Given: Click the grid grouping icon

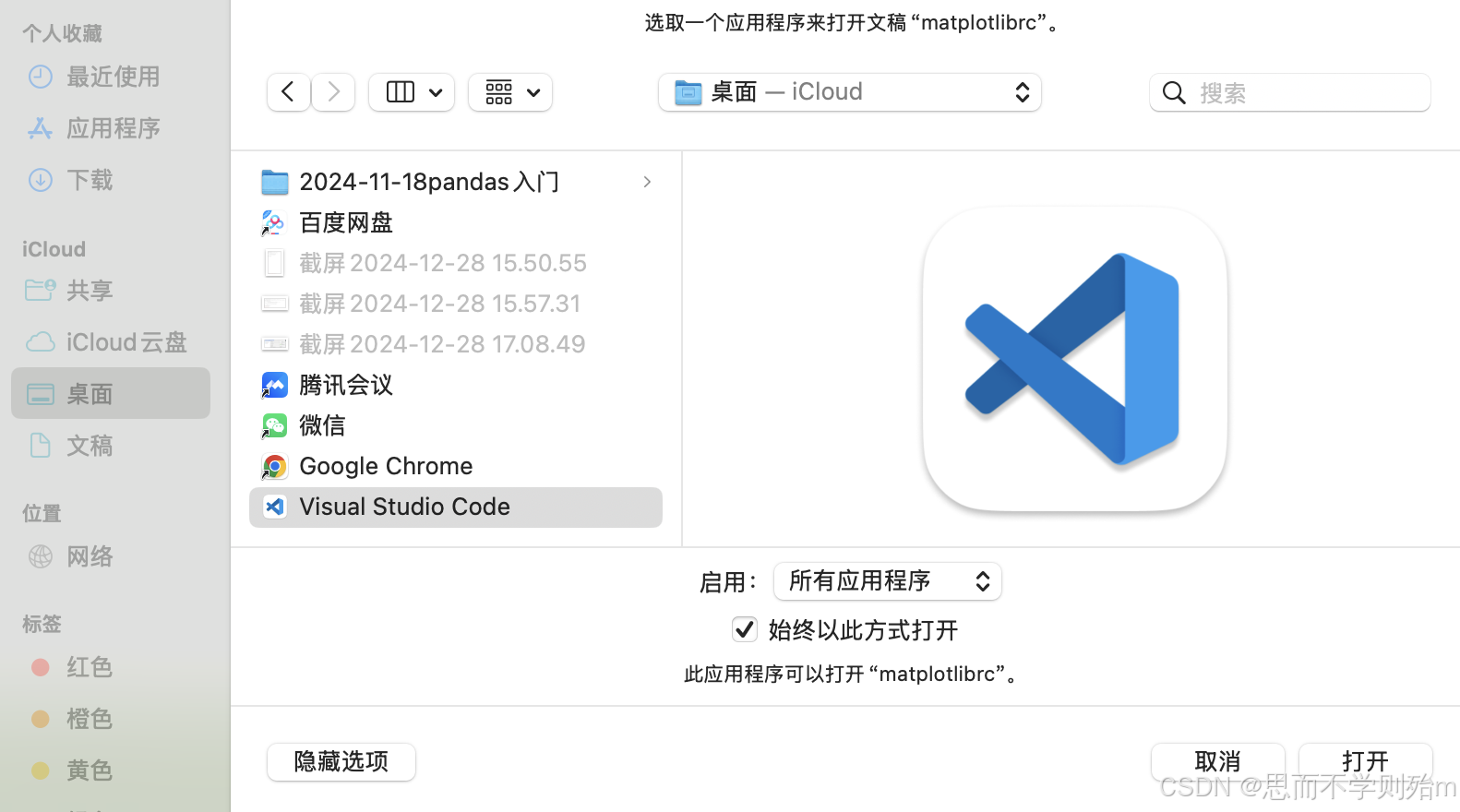Looking at the screenshot, I should 499,92.
